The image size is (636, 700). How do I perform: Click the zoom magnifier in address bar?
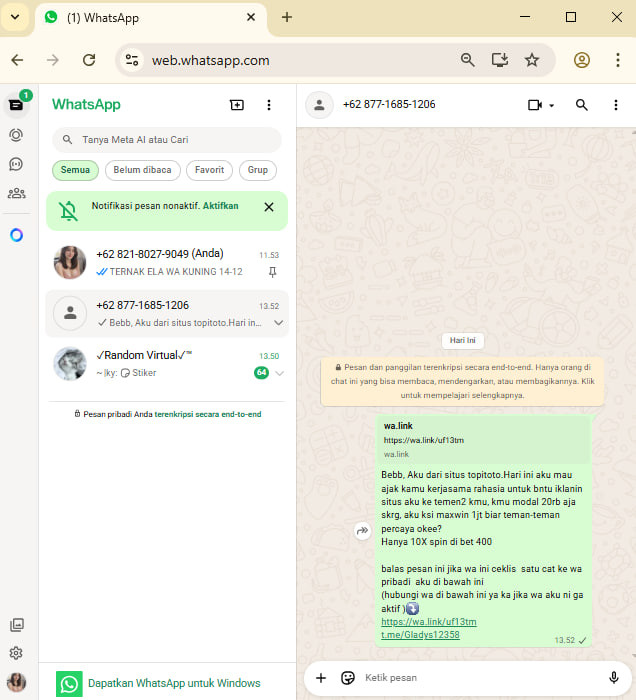click(x=467, y=60)
